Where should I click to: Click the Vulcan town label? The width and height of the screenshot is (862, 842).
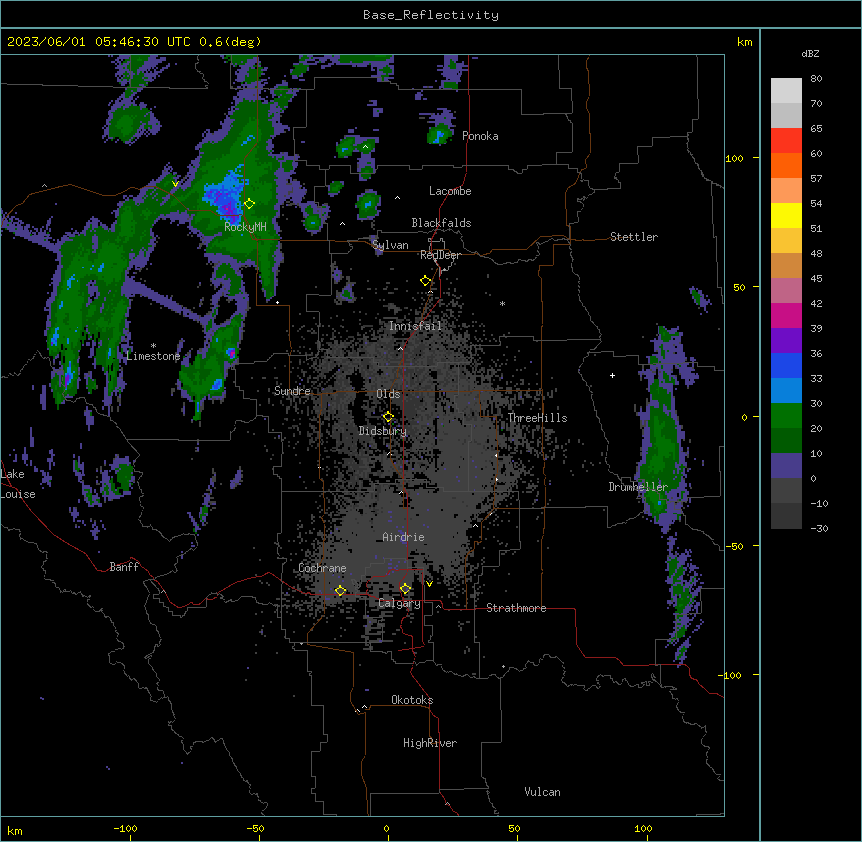point(542,792)
